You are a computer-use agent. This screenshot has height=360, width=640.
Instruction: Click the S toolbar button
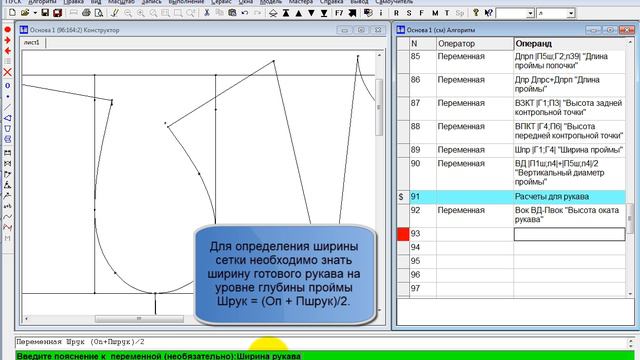point(409,13)
